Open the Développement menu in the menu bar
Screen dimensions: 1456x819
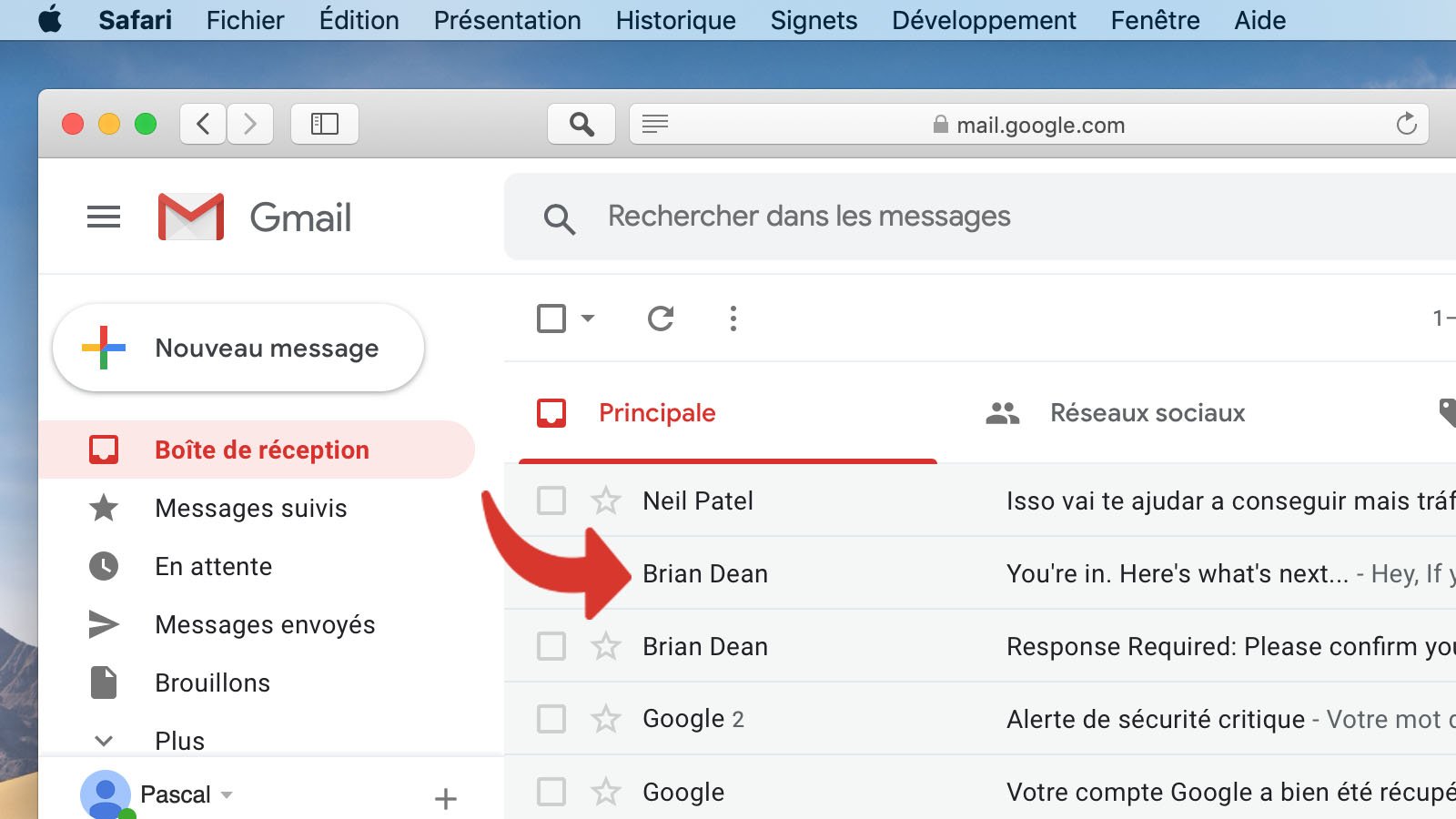click(983, 20)
